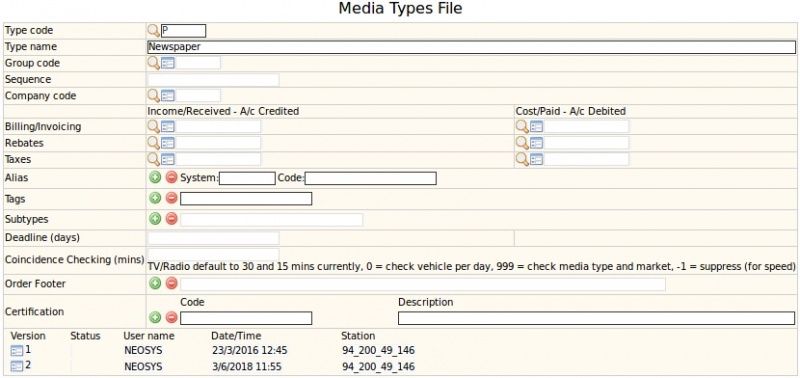Open Type code search magnifier
The width and height of the screenshot is (800, 378).
coord(154,31)
